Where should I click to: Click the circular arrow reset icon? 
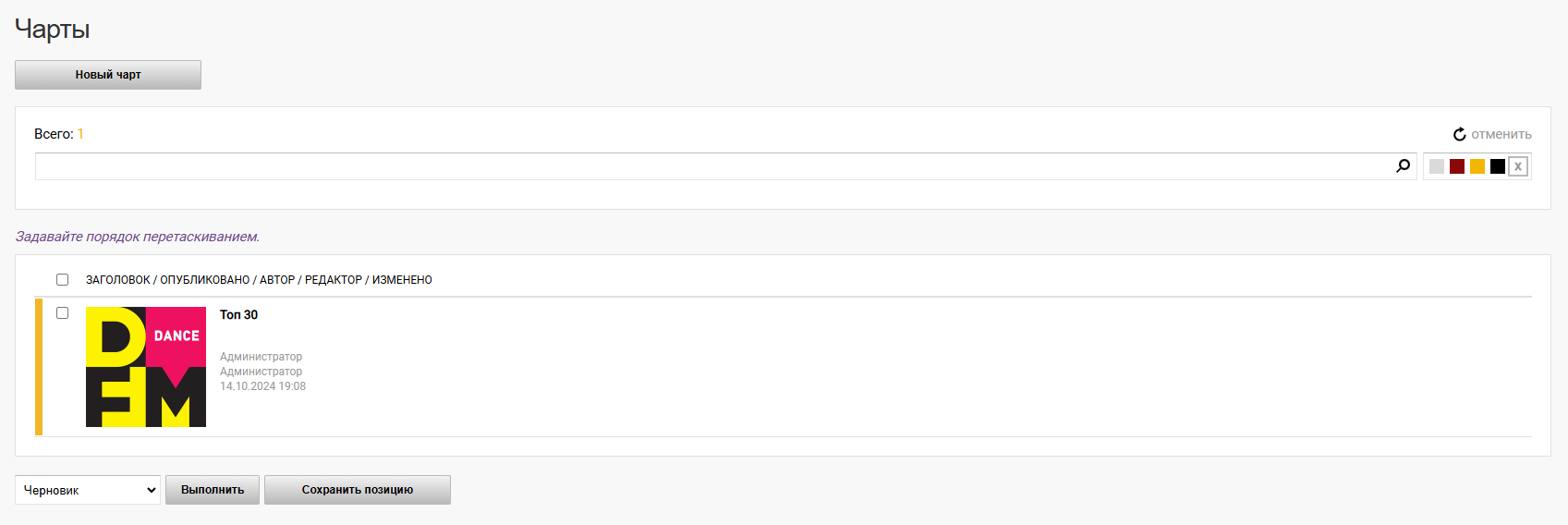coord(1460,135)
